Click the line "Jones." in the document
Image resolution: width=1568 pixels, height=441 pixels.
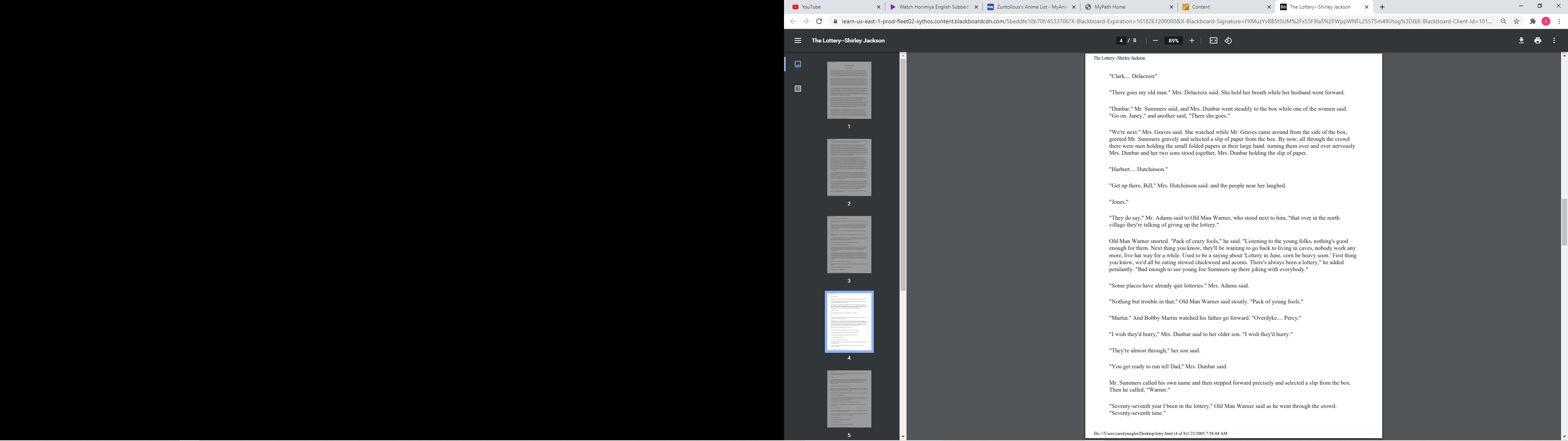[x=1119, y=202]
